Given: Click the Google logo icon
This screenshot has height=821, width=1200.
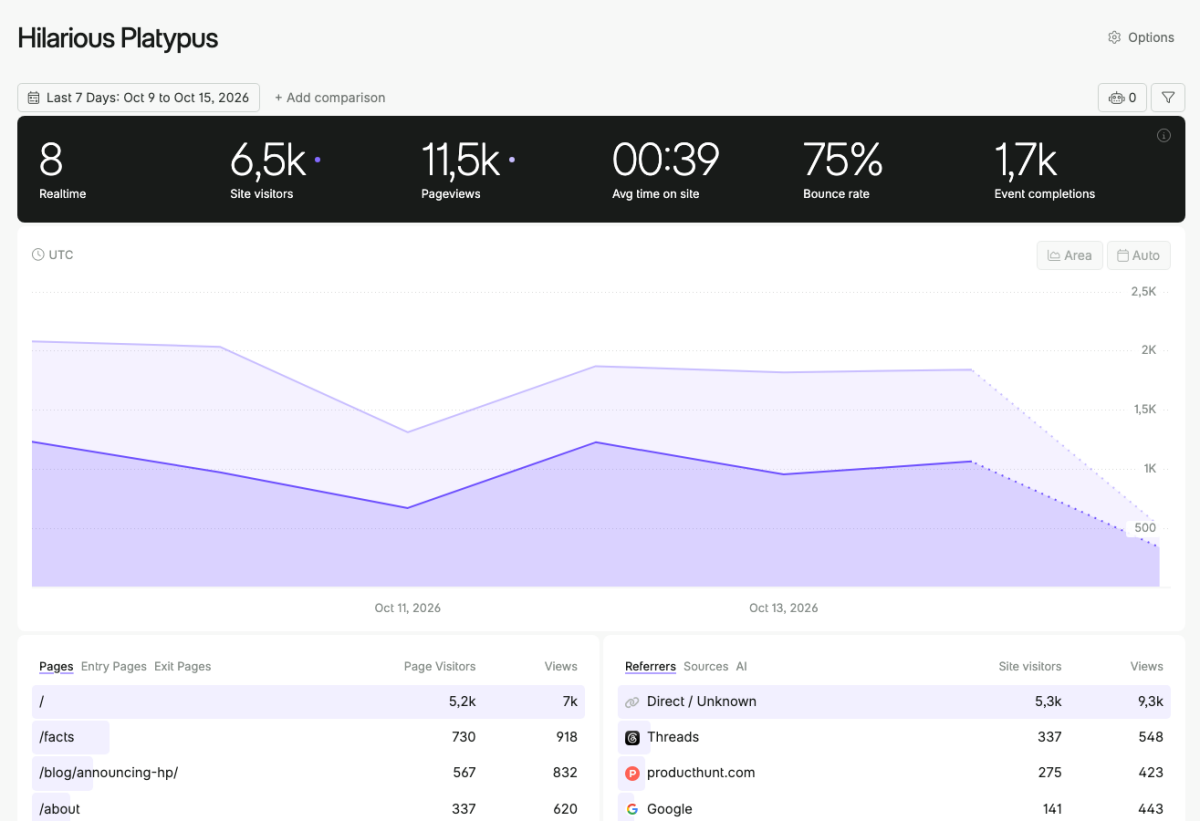Looking at the screenshot, I should pos(632,809).
